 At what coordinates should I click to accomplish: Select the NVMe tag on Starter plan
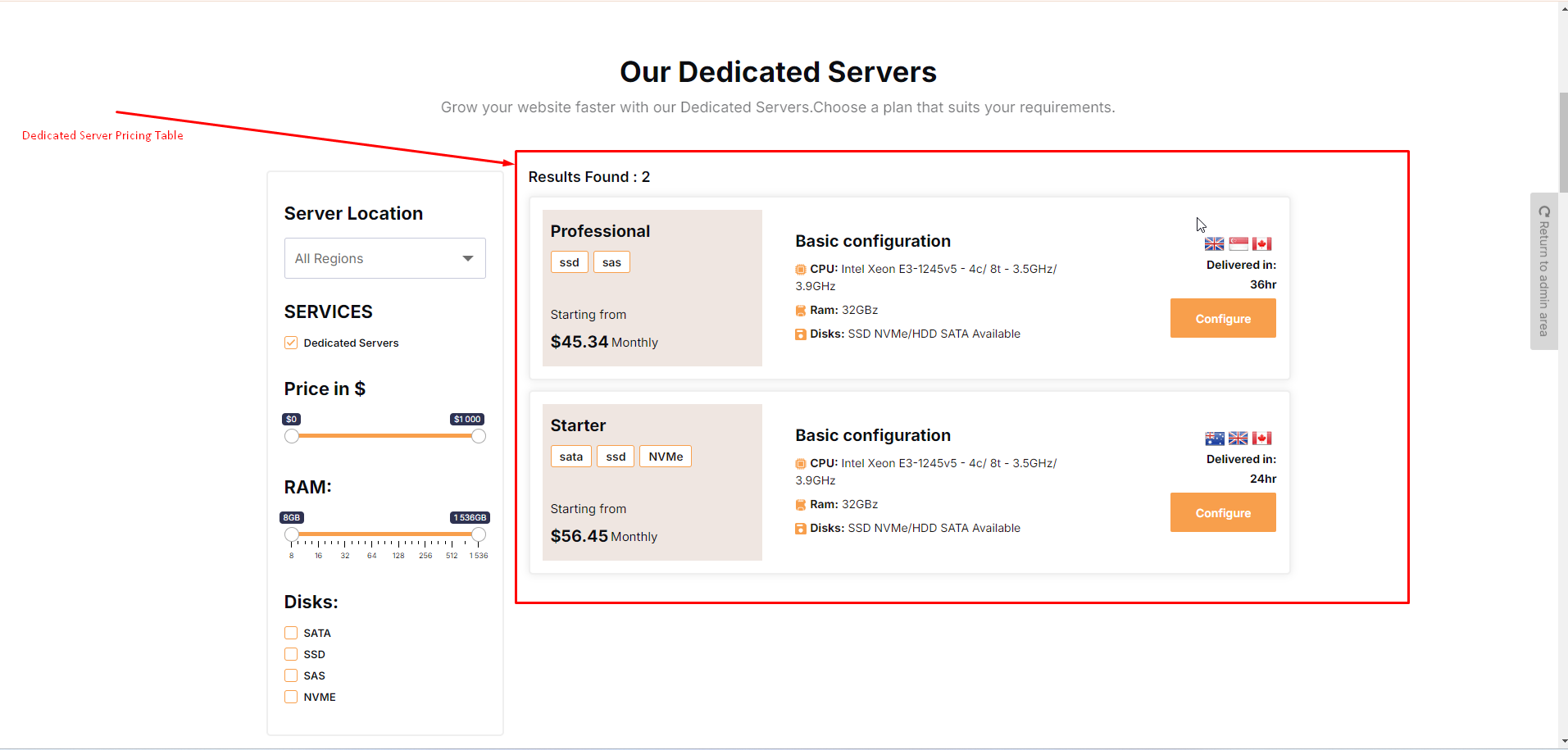coord(666,457)
